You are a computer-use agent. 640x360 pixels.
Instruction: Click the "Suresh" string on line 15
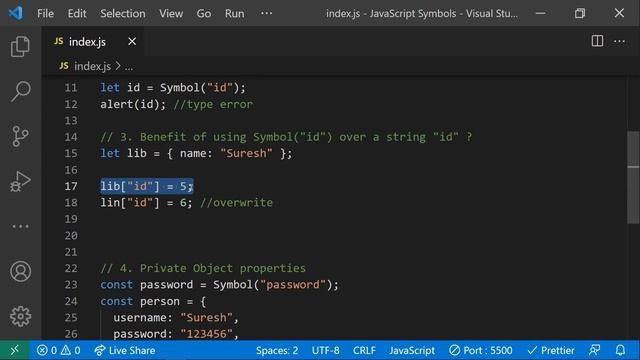tap(247, 153)
